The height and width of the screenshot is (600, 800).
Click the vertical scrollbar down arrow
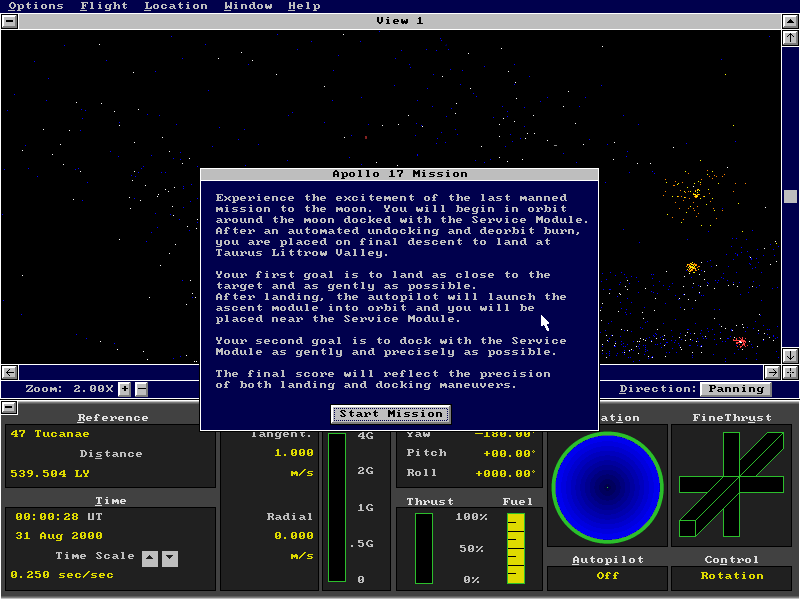click(790, 355)
